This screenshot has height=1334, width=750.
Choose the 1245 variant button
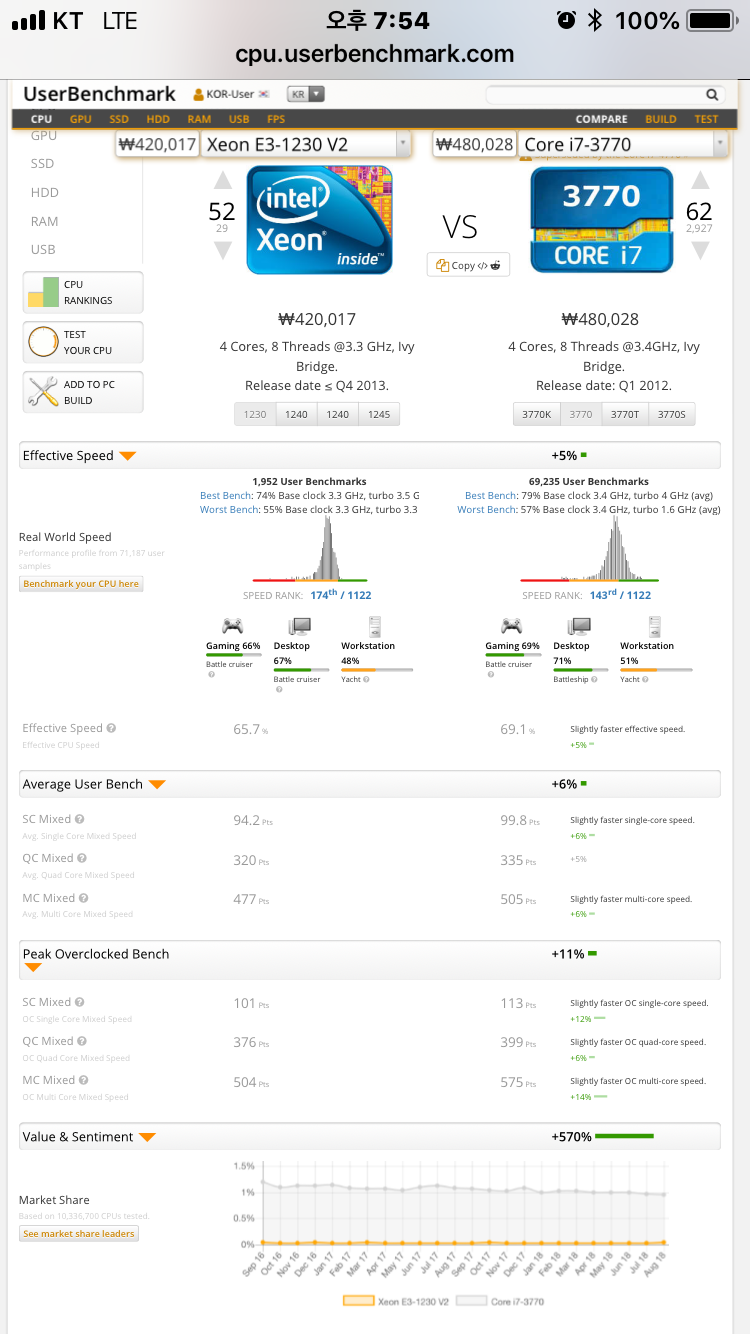(x=379, y=414)
